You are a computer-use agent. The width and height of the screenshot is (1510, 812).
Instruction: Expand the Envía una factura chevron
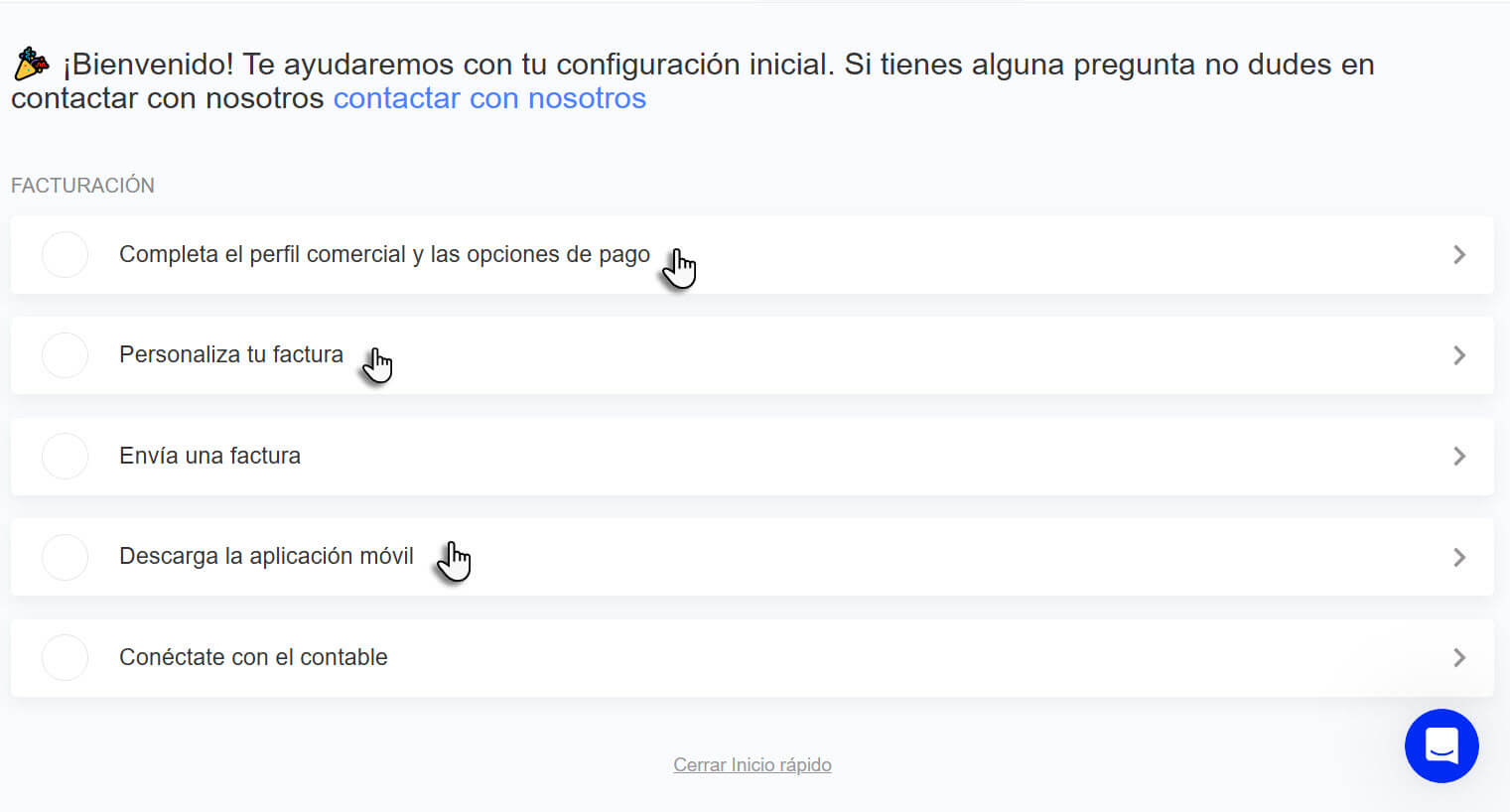pyautogui.click(x=1459, y=457)
